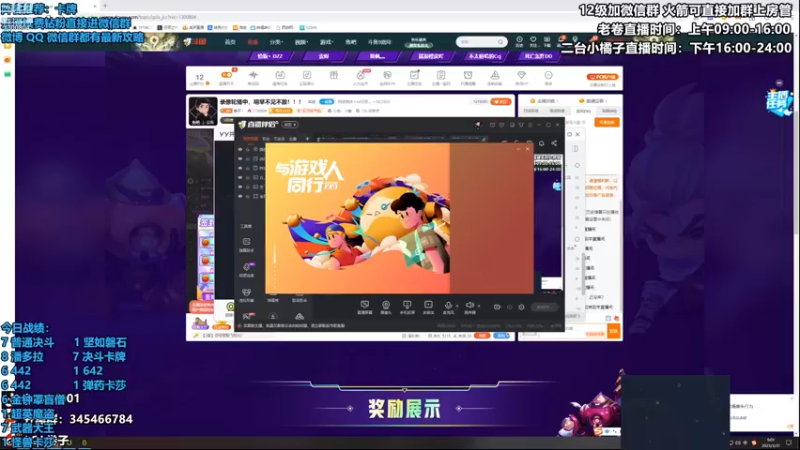Click the alarm clock icon in anchor toolbar
The image size is (800, 450).
click(468, 76)
